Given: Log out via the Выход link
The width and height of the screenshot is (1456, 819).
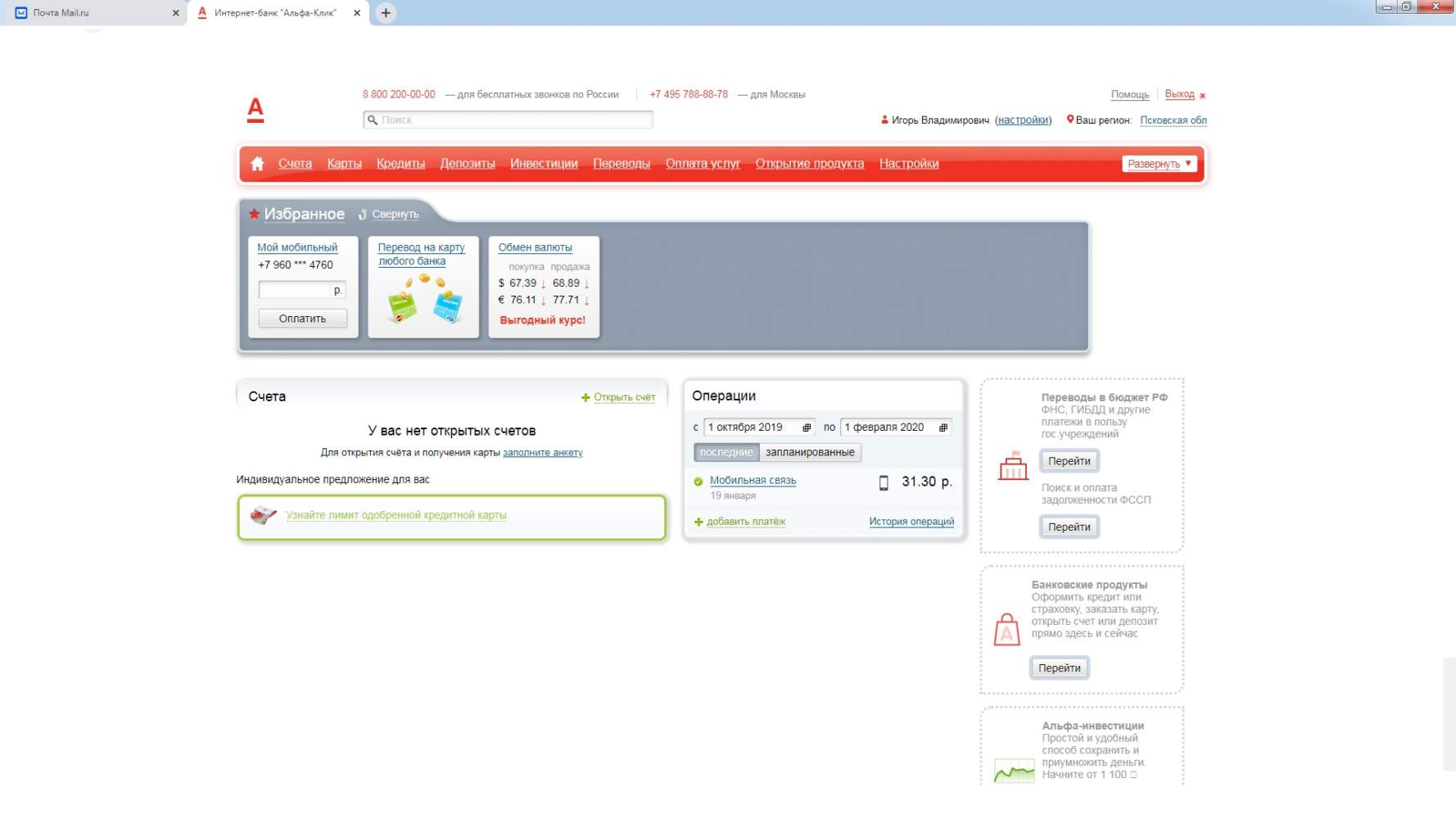Looking at the screenshot, I should 1179,94.
